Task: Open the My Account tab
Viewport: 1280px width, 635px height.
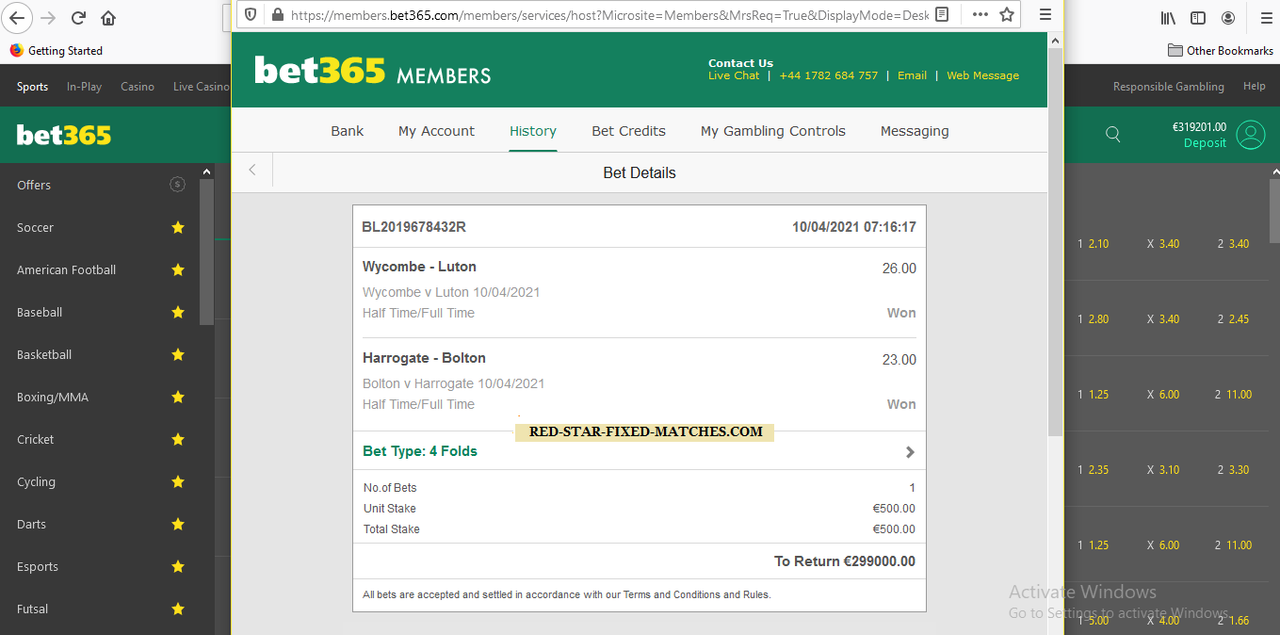Action: (x=436, y=131)
